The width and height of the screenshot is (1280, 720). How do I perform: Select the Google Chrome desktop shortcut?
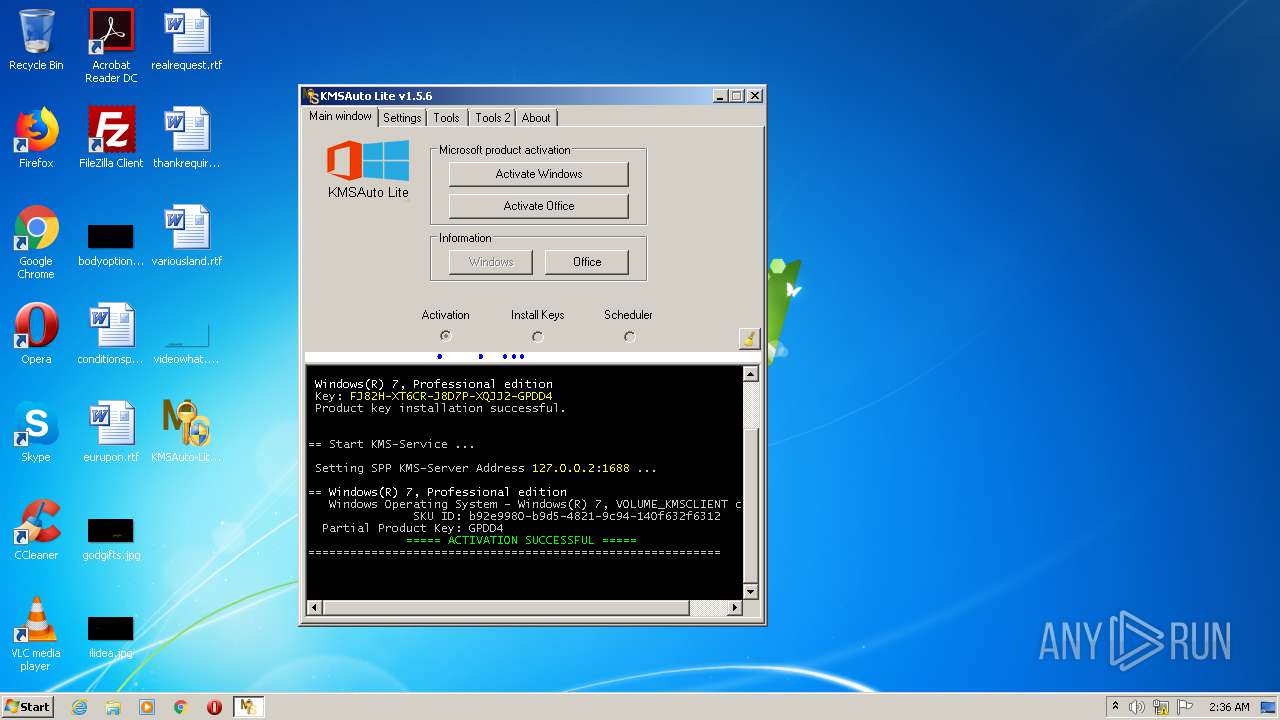(36, 242)
